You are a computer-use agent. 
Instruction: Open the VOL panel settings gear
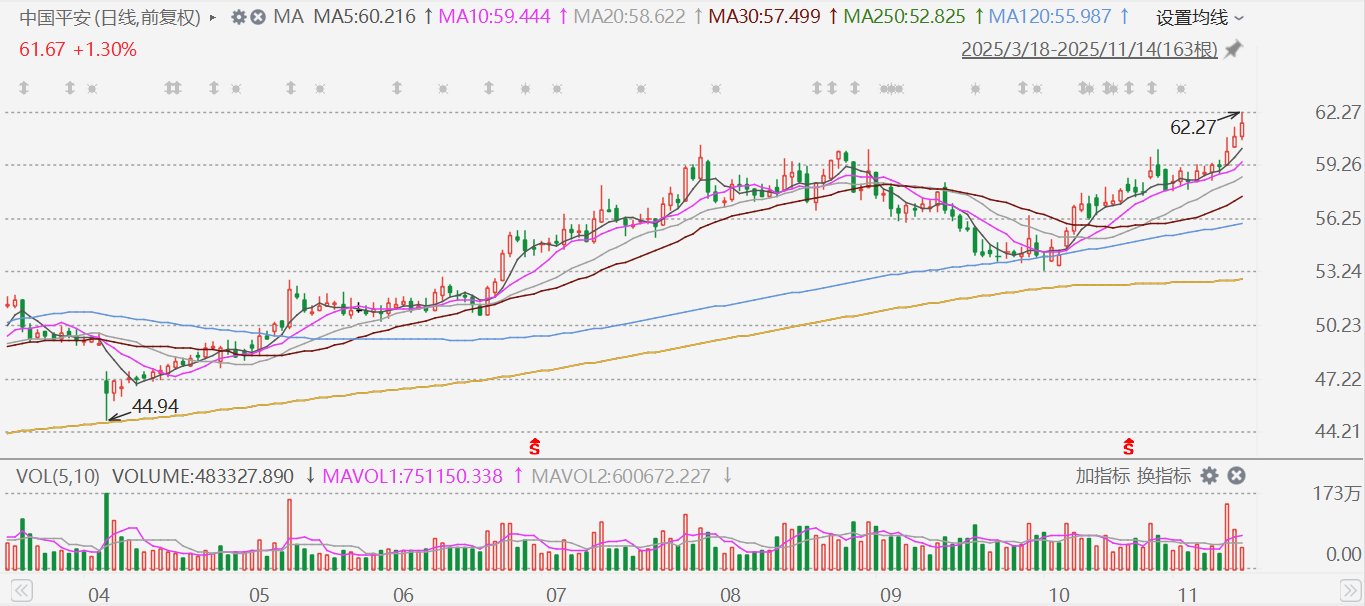[x=1210, y=476]
